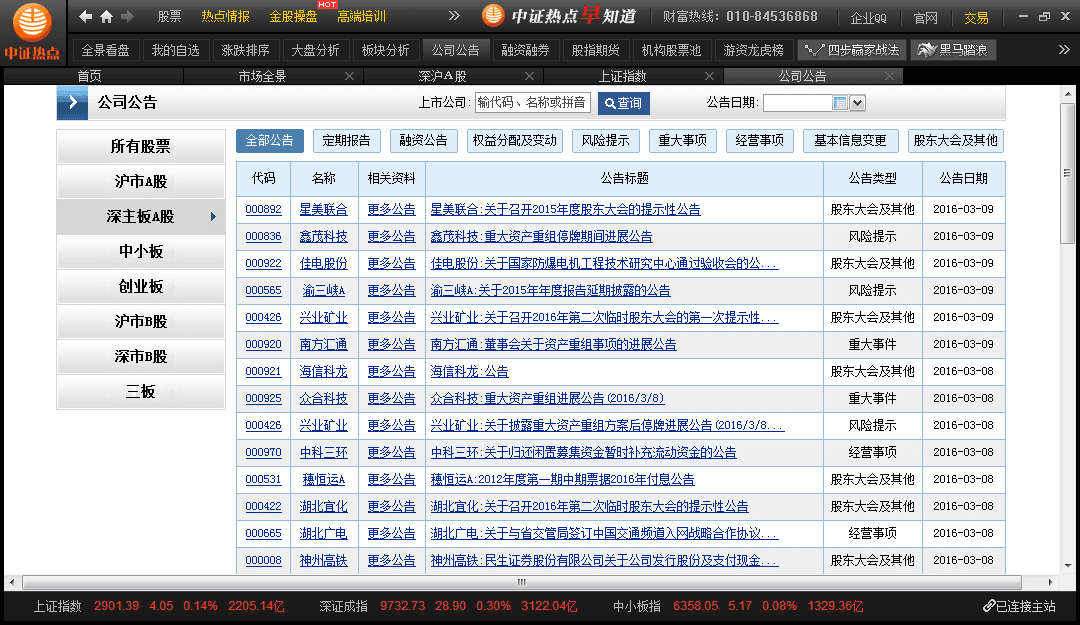
Task: Close the 上证指数 tab
Action: point(709,76)
